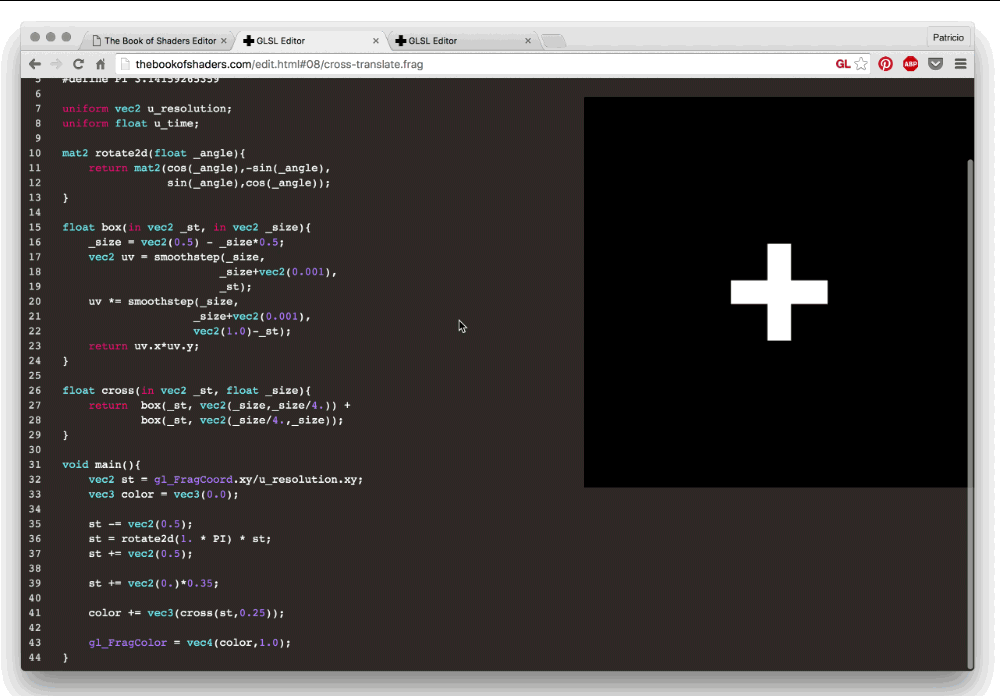1000x696 pixels.
Task: Bookmark this page with the star icon
Action: [861, 64]
